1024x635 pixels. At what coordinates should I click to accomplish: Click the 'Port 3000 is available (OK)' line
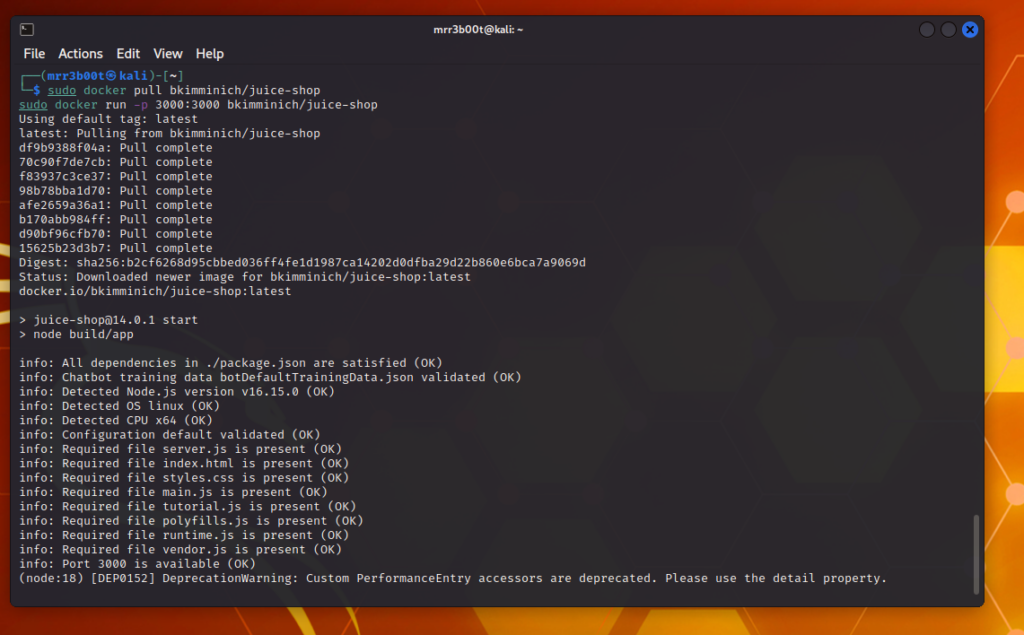point(137,564)
